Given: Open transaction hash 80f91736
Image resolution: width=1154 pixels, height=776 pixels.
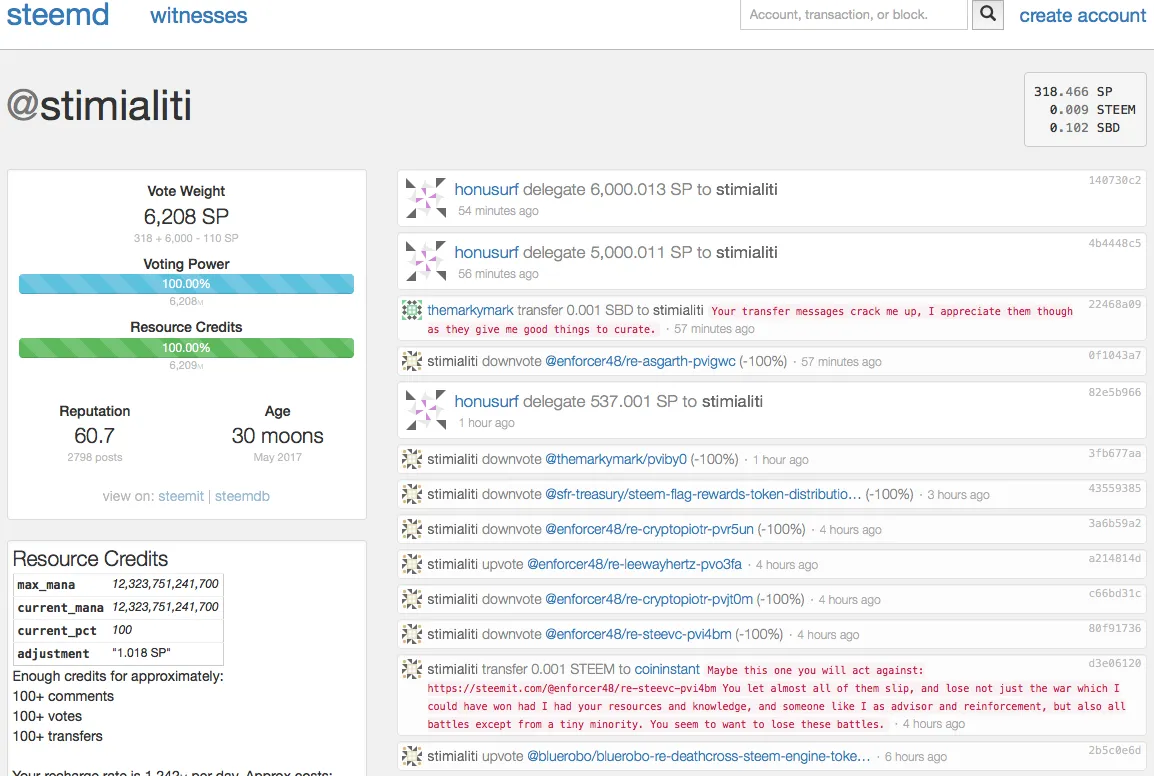Looking at the screenshot, I should [1114, 628].
